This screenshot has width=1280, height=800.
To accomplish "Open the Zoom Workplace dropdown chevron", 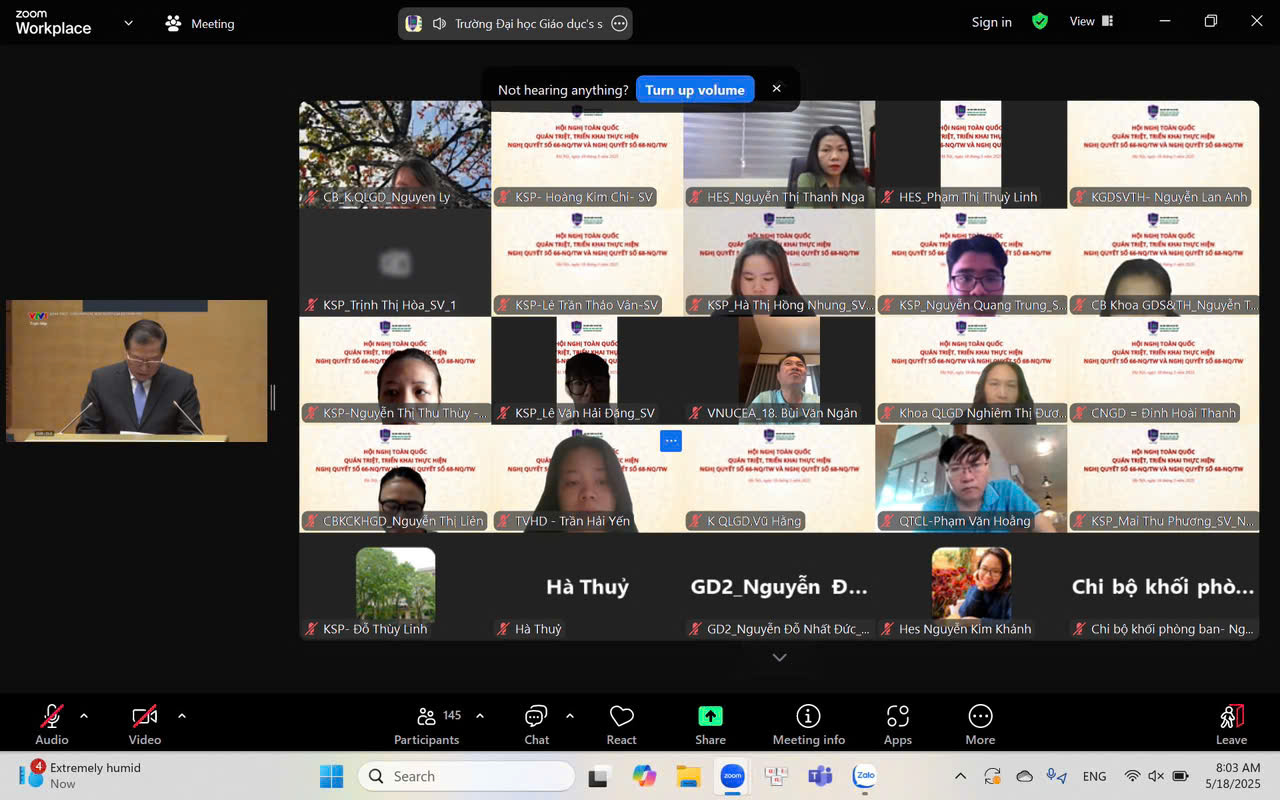I will click(128, 23).
